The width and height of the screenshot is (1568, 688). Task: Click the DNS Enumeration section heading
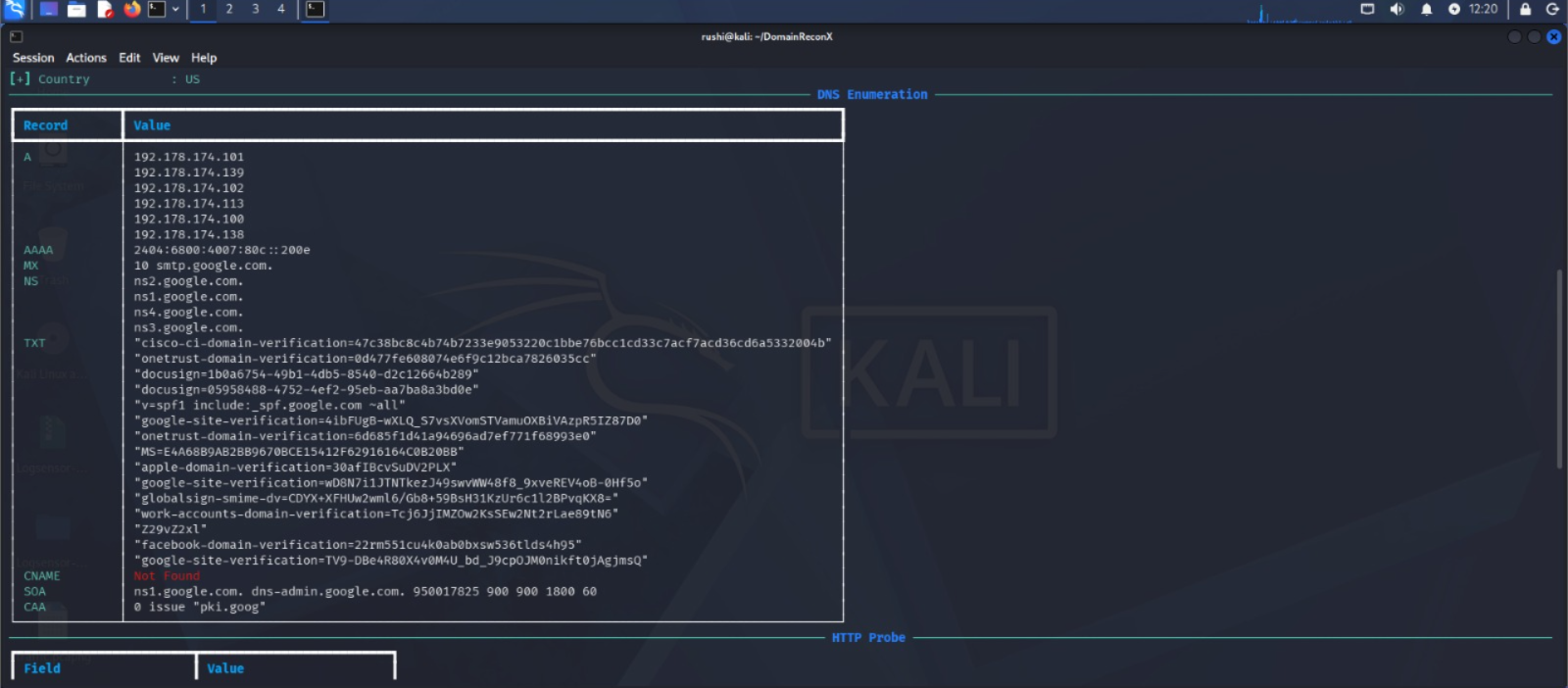click(x=872, y=95)
